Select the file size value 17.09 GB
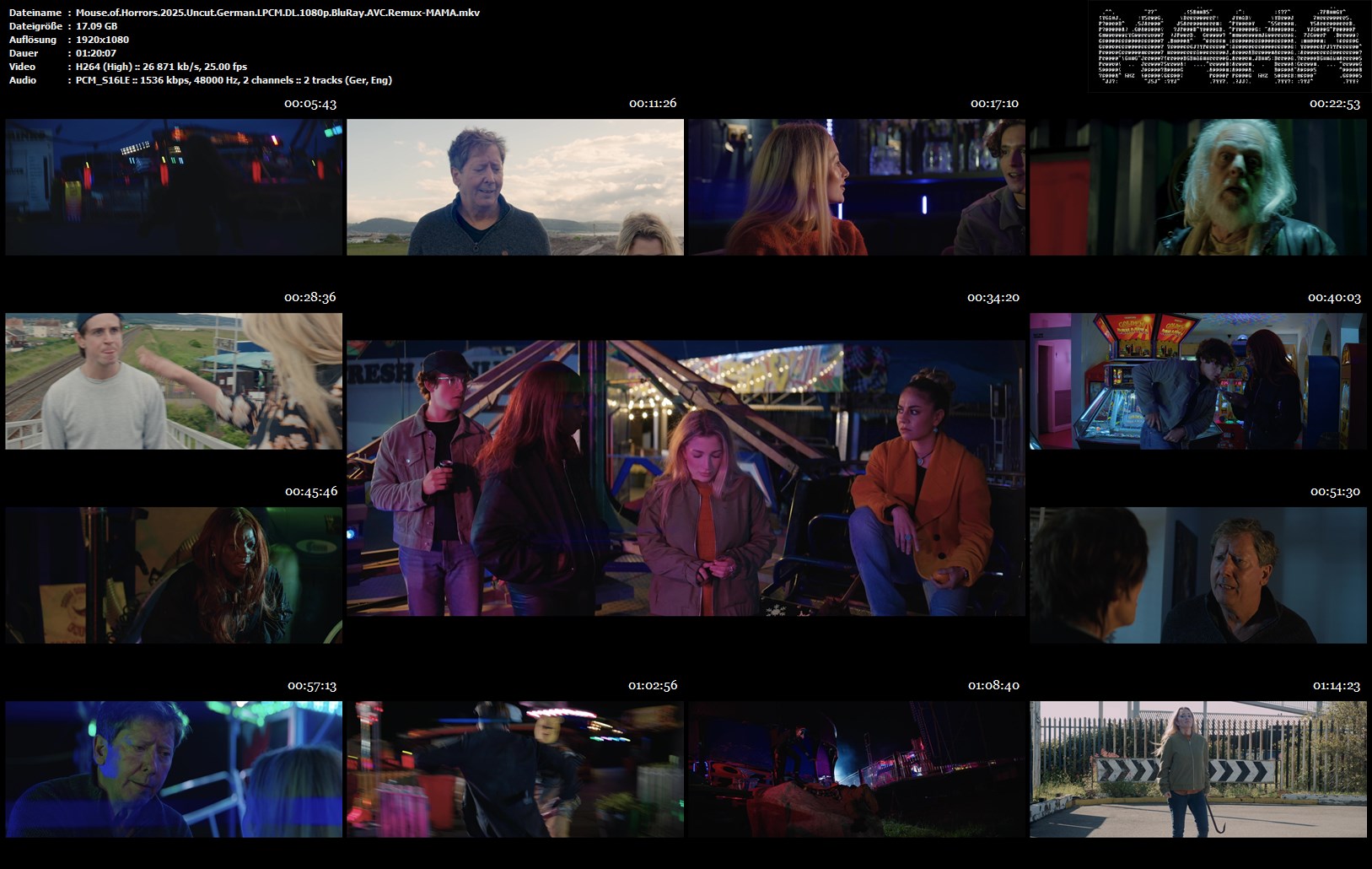Viewport: 1372px width, 869px height. pos(96,26)
